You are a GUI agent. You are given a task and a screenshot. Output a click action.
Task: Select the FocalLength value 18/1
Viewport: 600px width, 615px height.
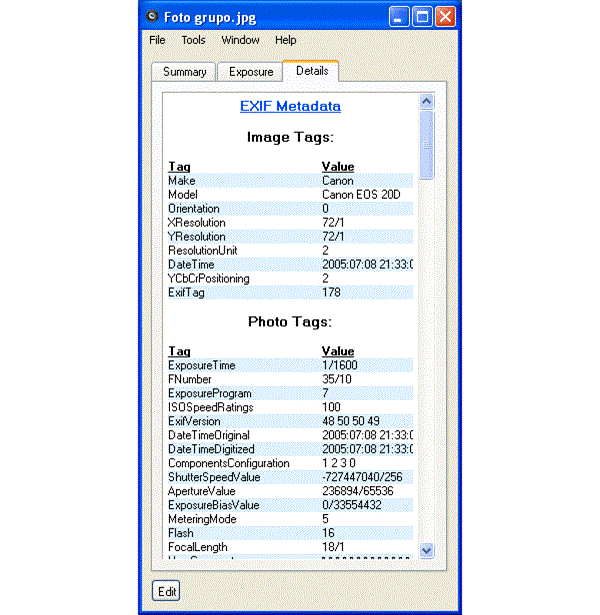[x=333, y=547]
